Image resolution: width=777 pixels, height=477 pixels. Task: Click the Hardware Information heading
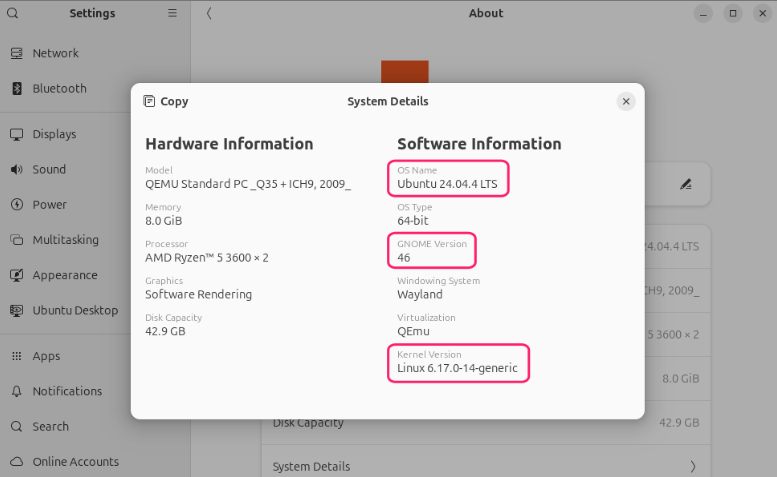229,144
